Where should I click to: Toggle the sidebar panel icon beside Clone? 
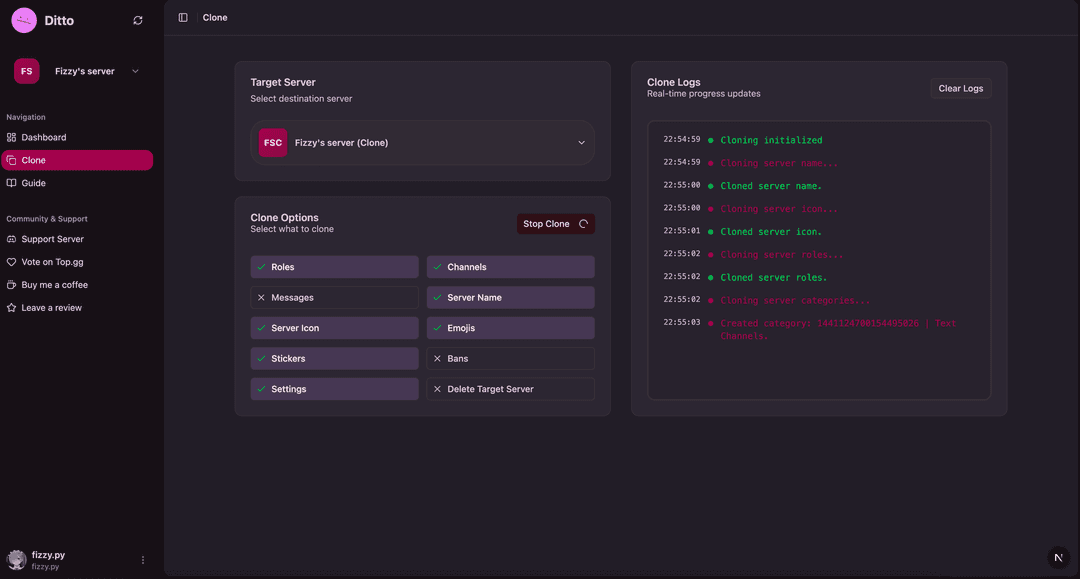pyautogui.click(x=181, y=17)
